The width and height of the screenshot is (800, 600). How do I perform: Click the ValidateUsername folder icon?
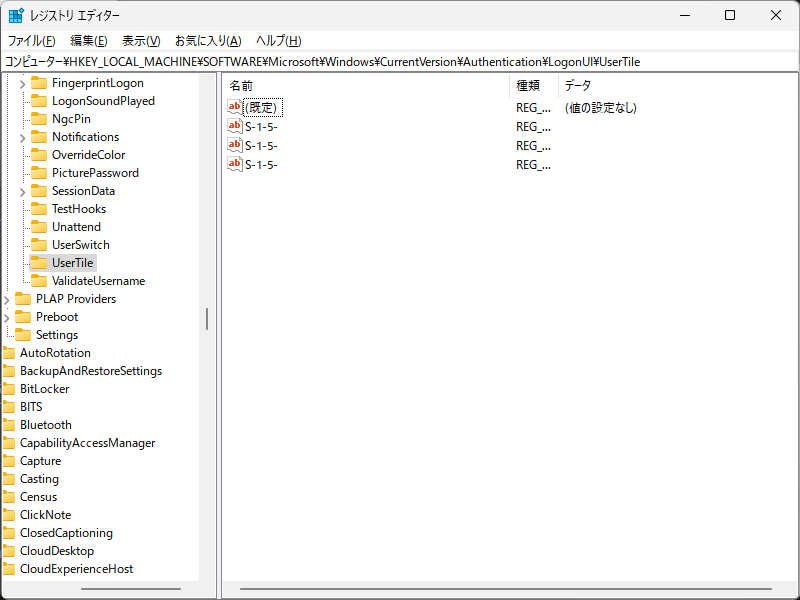(39, 281)
